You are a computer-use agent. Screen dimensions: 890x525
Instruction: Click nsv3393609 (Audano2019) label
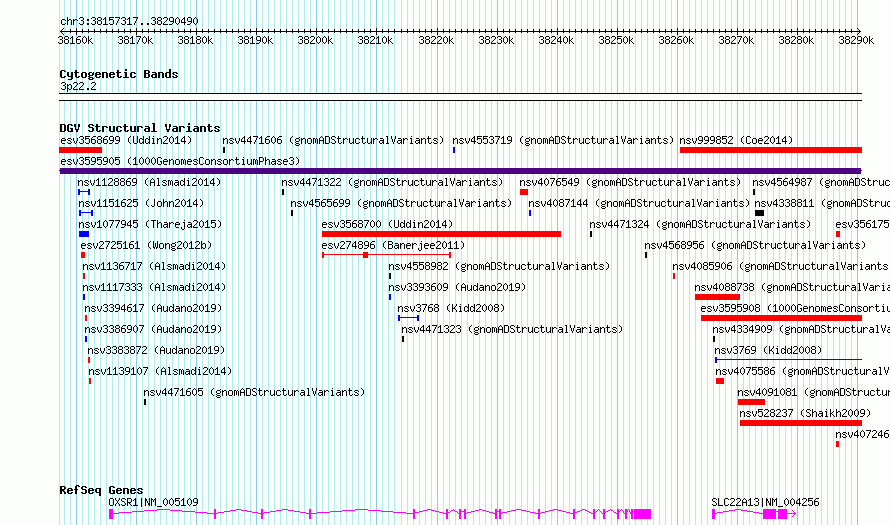[x=457, y=287]
